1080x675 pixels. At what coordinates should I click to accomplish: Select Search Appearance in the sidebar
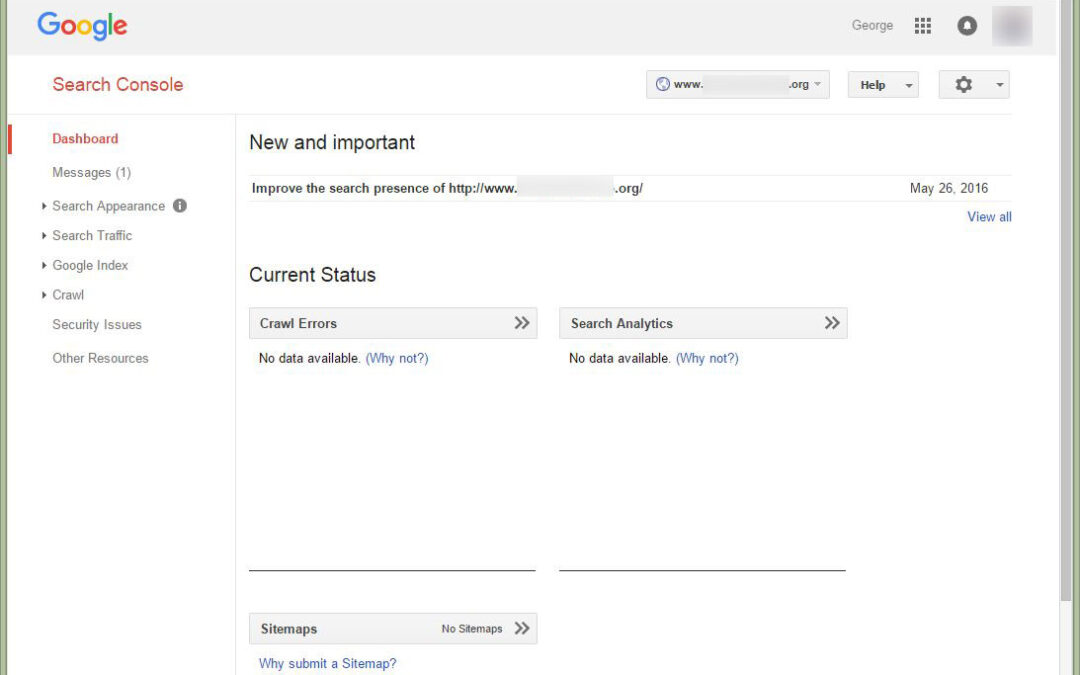click(x=109, y=206)
